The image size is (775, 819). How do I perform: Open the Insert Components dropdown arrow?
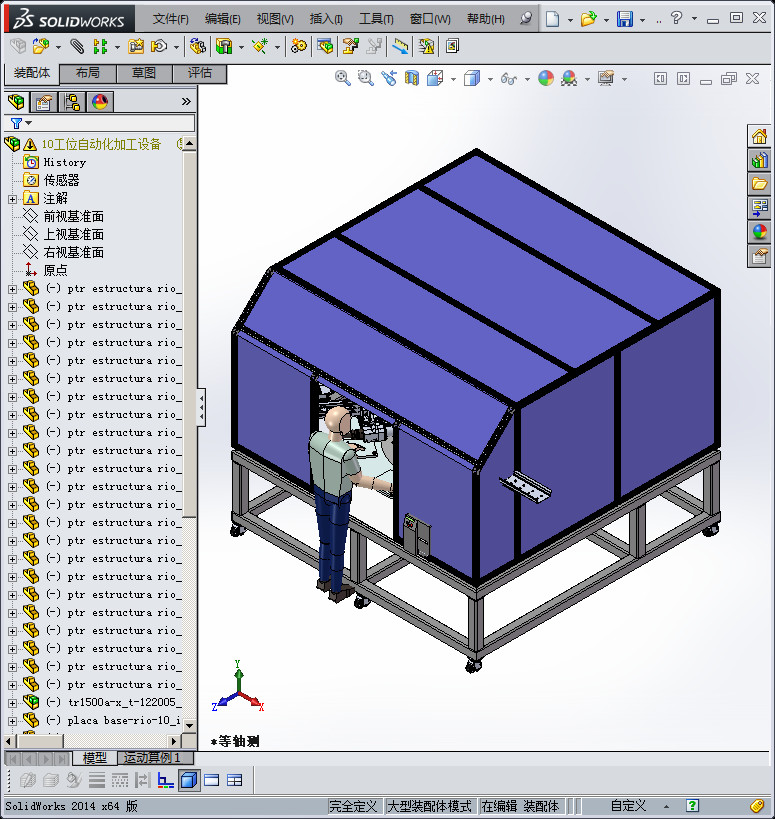[58, 48]
